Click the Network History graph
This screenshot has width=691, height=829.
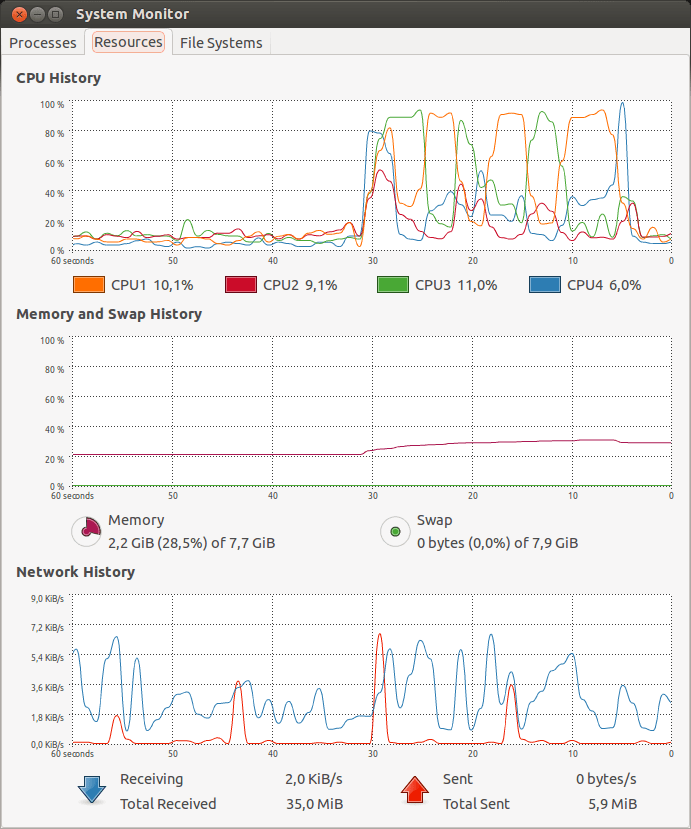370,670
